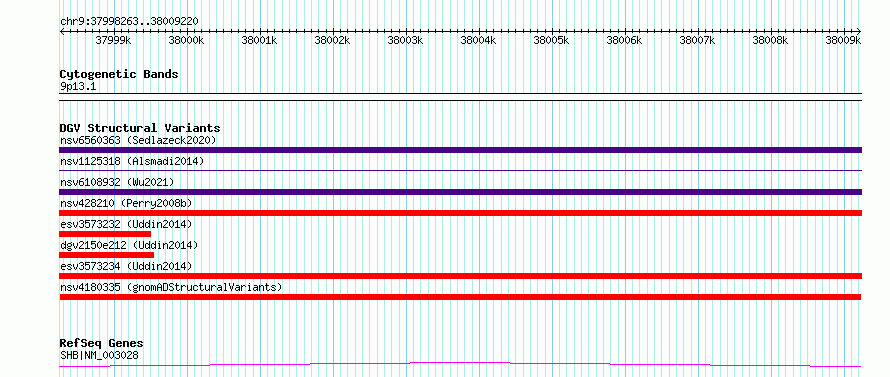Viewport: 890px width, 377px height.
Task: Click the short red bar under dgv2150e212
Action: (107, 255)
